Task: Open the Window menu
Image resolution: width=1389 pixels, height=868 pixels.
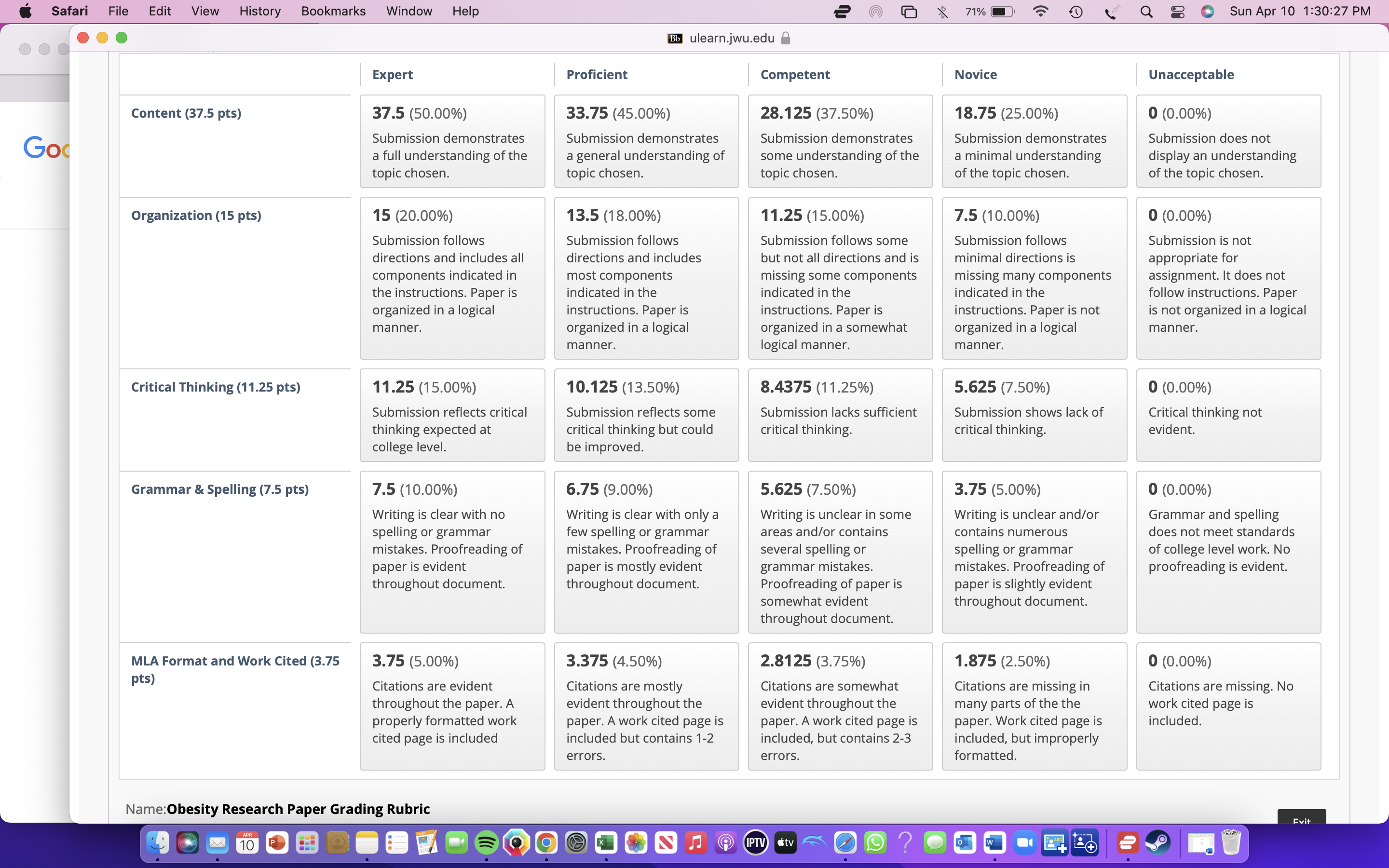Action: 409,12
